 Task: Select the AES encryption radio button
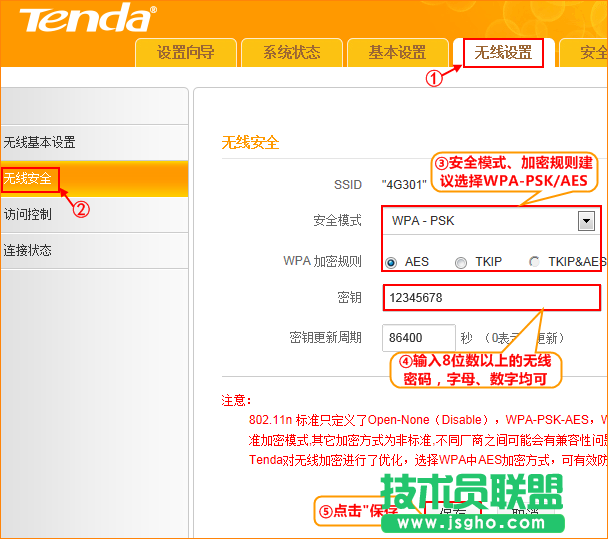point(391,263)
